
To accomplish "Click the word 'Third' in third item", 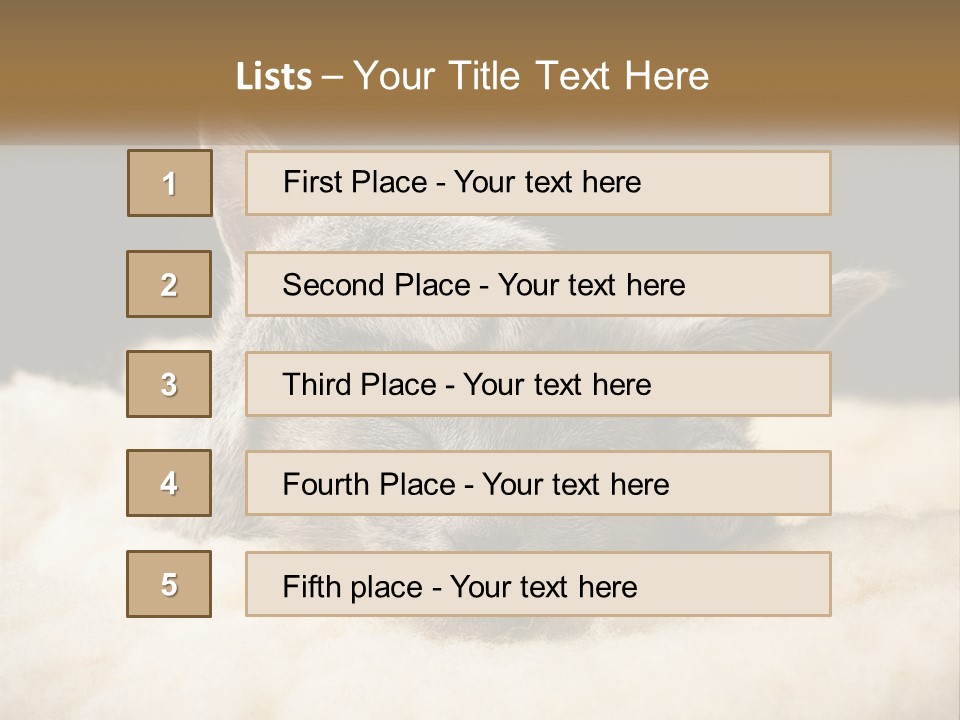I will coord(316,385).
